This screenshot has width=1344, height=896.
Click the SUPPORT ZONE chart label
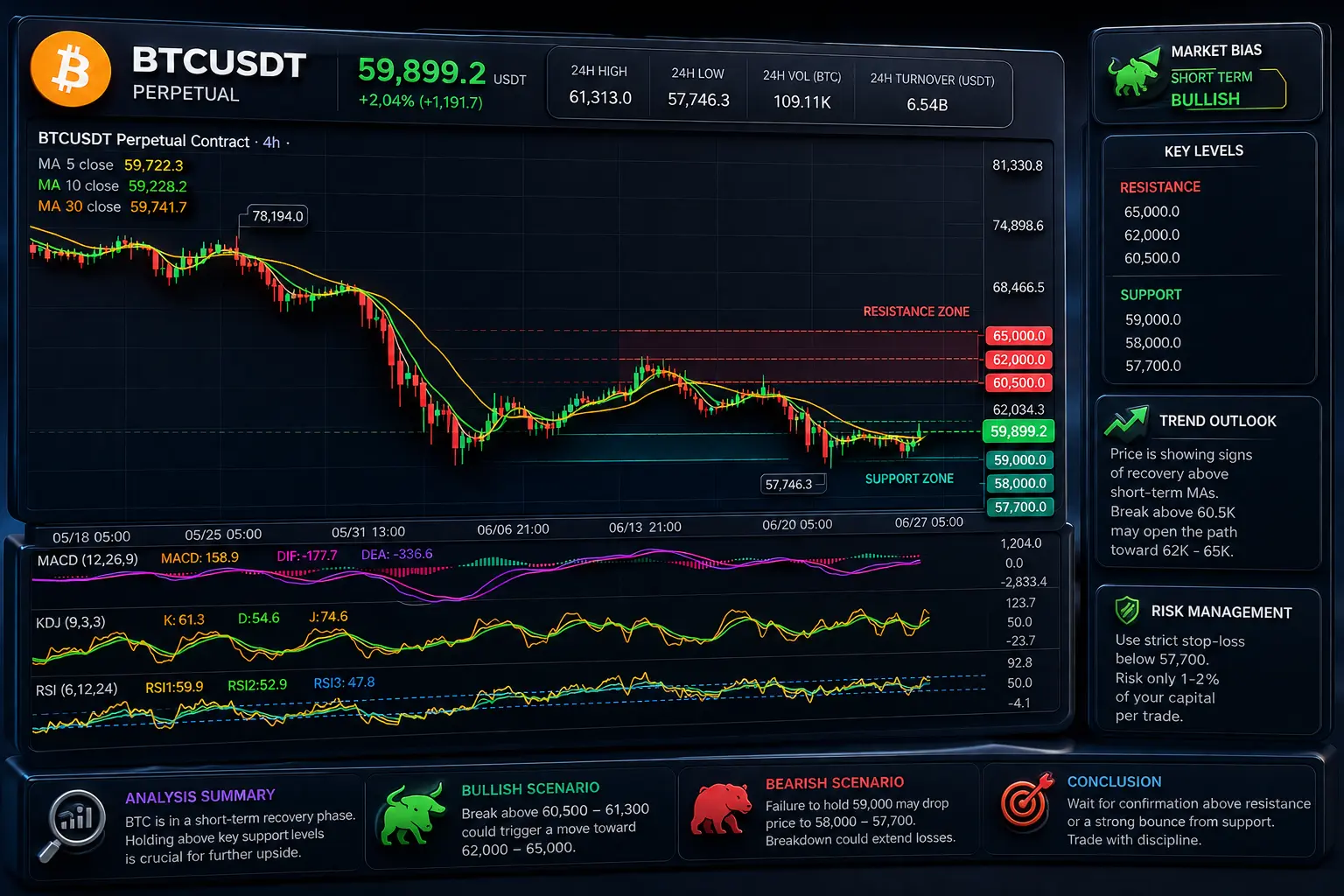(909, 479)
